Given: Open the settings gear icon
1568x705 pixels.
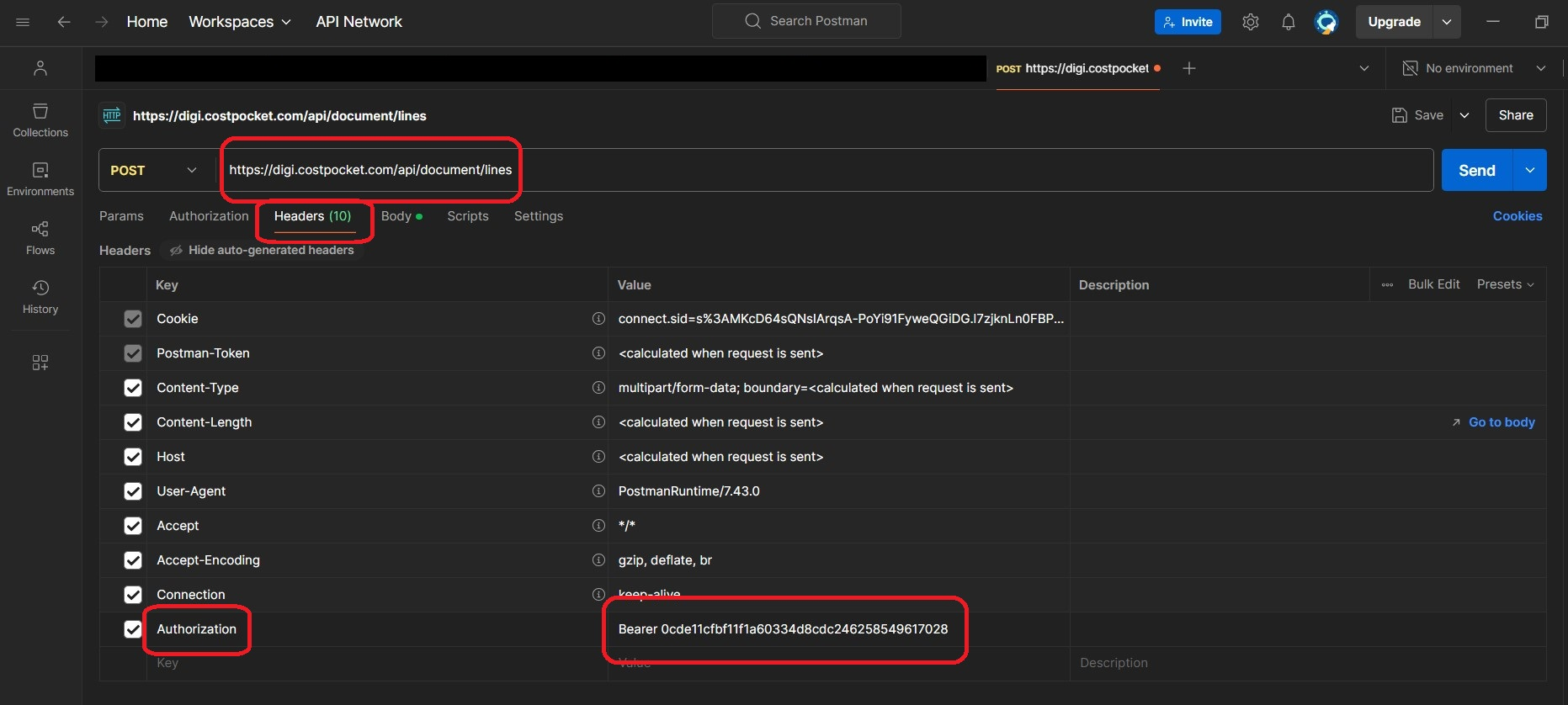Looking at the screenshot, I should click(1250, 22).
